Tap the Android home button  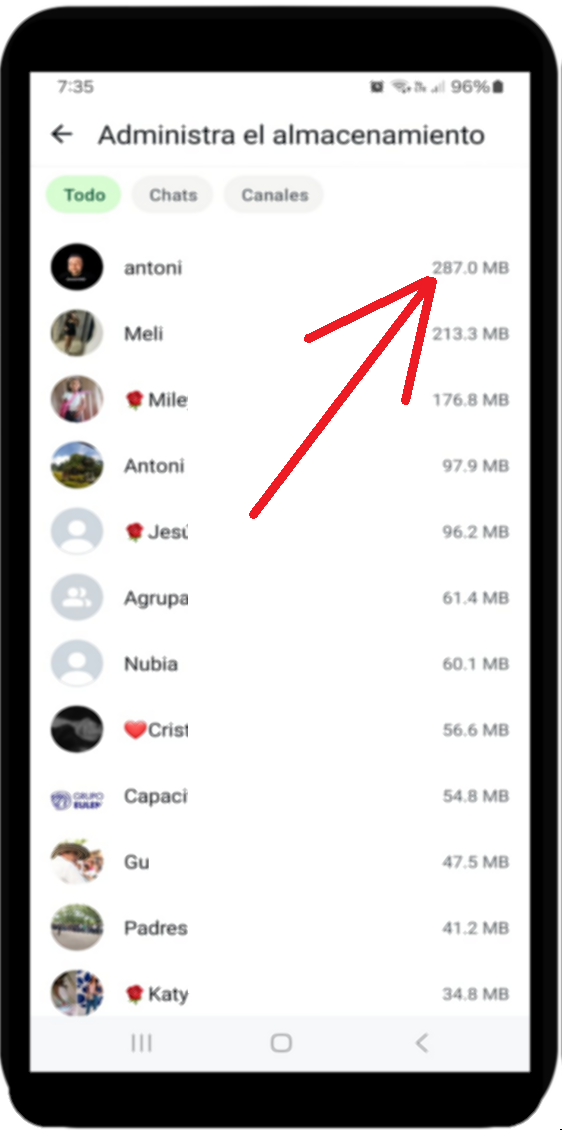click(280, 1042)
